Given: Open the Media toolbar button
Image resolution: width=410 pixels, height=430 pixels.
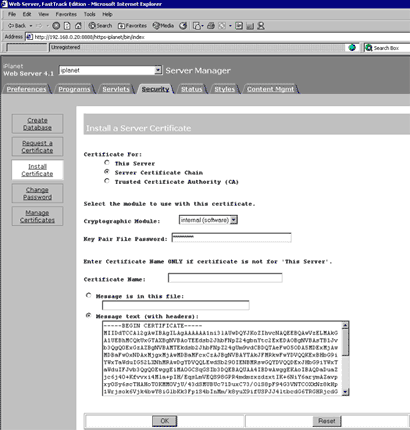Looking at the screenshot, I should 163,26.
